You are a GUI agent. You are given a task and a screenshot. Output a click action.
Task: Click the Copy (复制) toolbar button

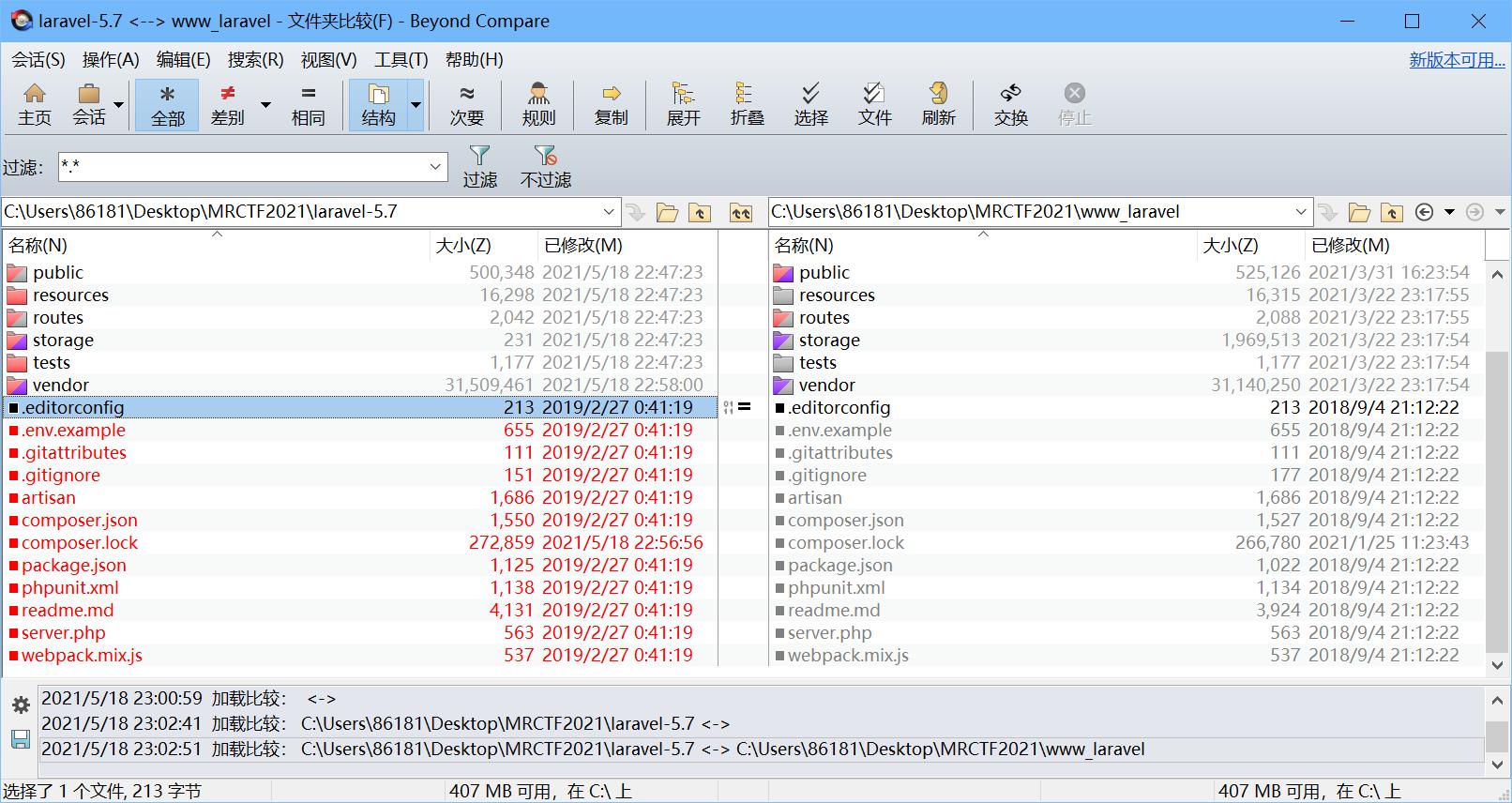[x=611, y=104]
